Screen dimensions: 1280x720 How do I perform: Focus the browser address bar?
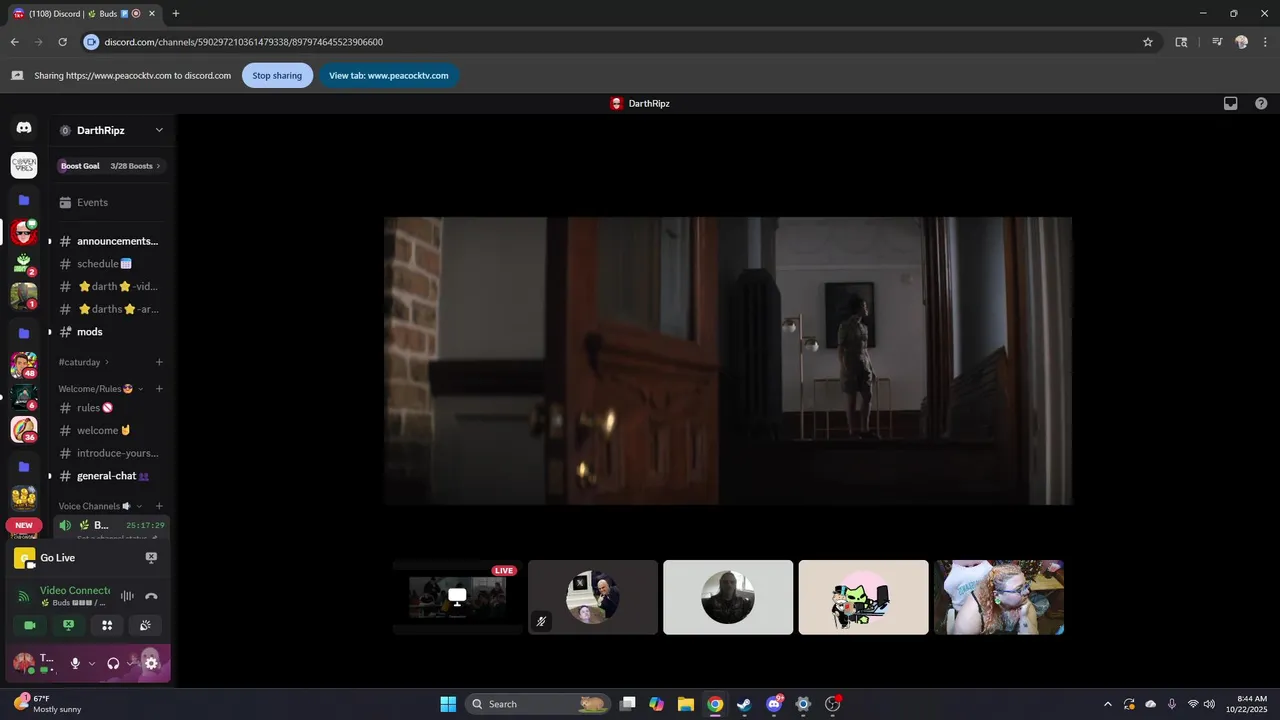[x=620, y=42]
